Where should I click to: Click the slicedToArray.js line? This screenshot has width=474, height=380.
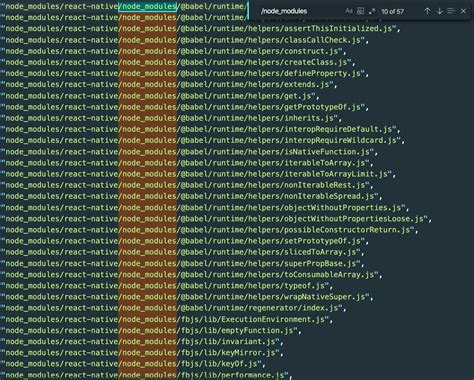182,252
